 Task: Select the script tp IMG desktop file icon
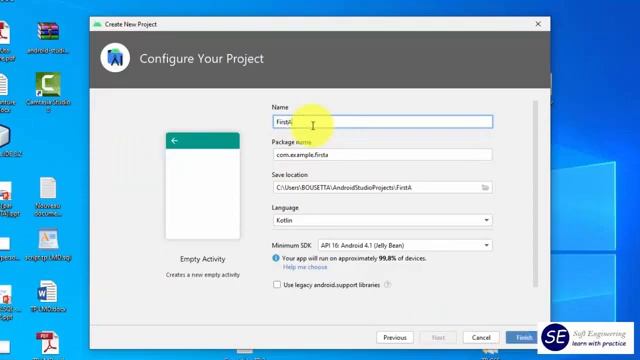point(48,245)
